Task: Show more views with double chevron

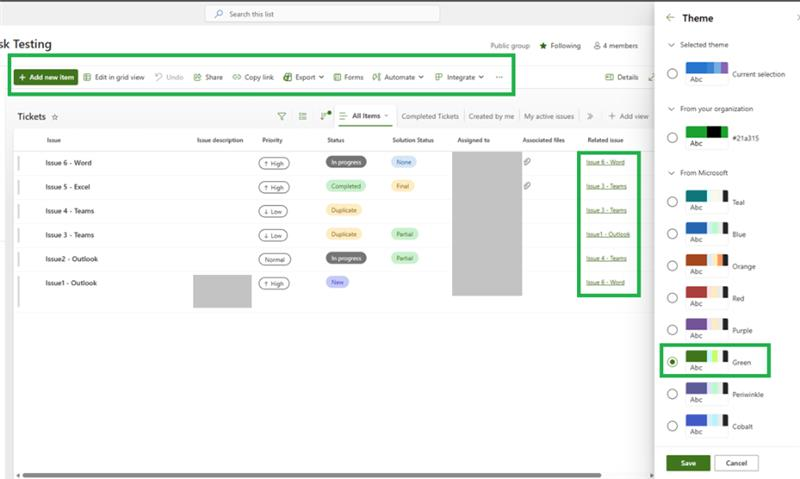Action: [590, 116]
